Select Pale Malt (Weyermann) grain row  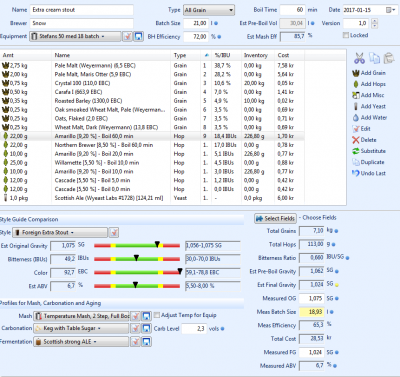[x=152, y=66]
